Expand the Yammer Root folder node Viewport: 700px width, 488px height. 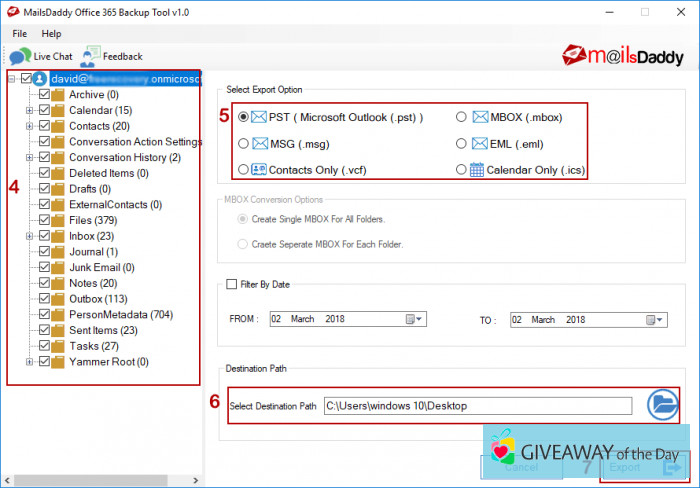[30, 362]
